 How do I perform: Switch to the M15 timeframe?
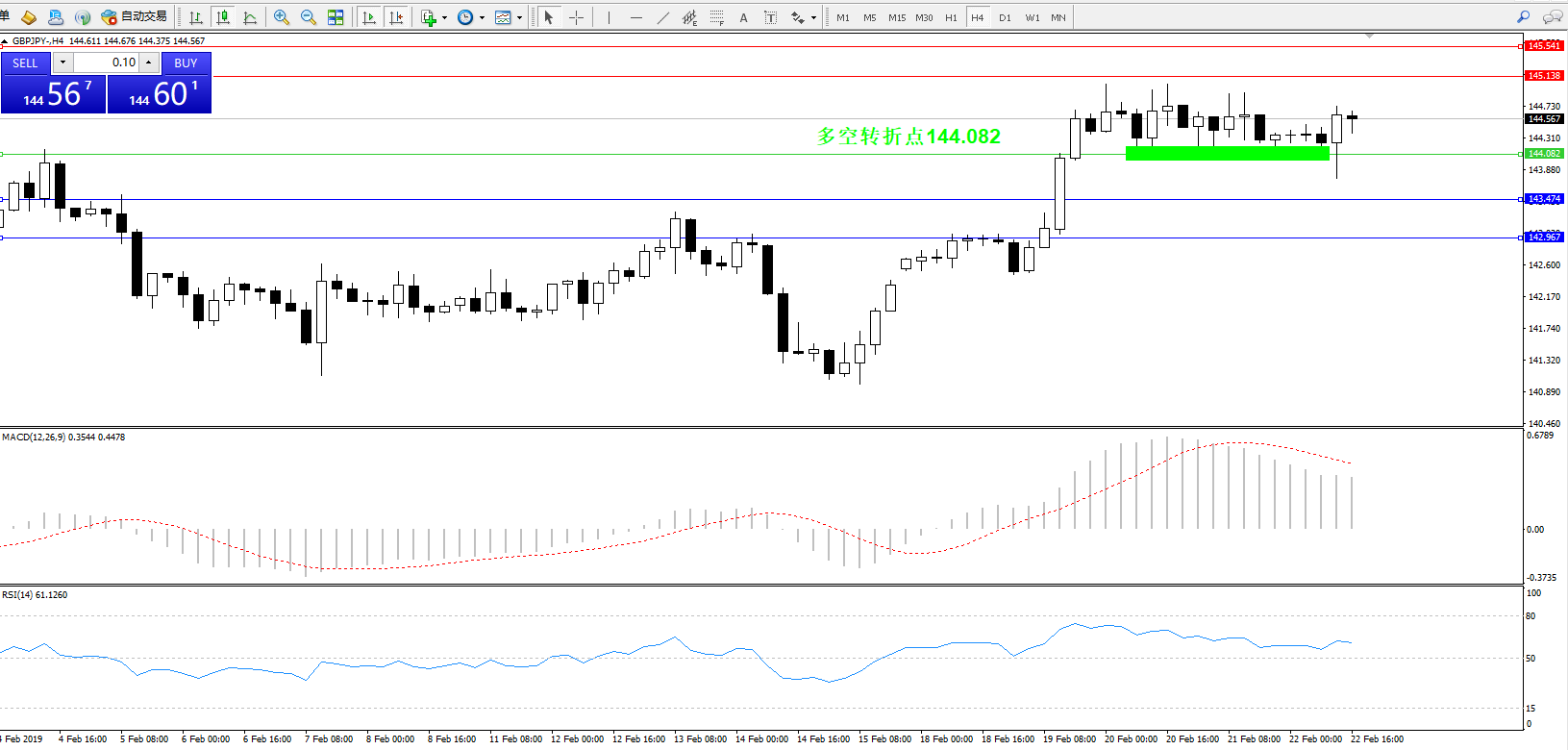(x=896, y=17)
